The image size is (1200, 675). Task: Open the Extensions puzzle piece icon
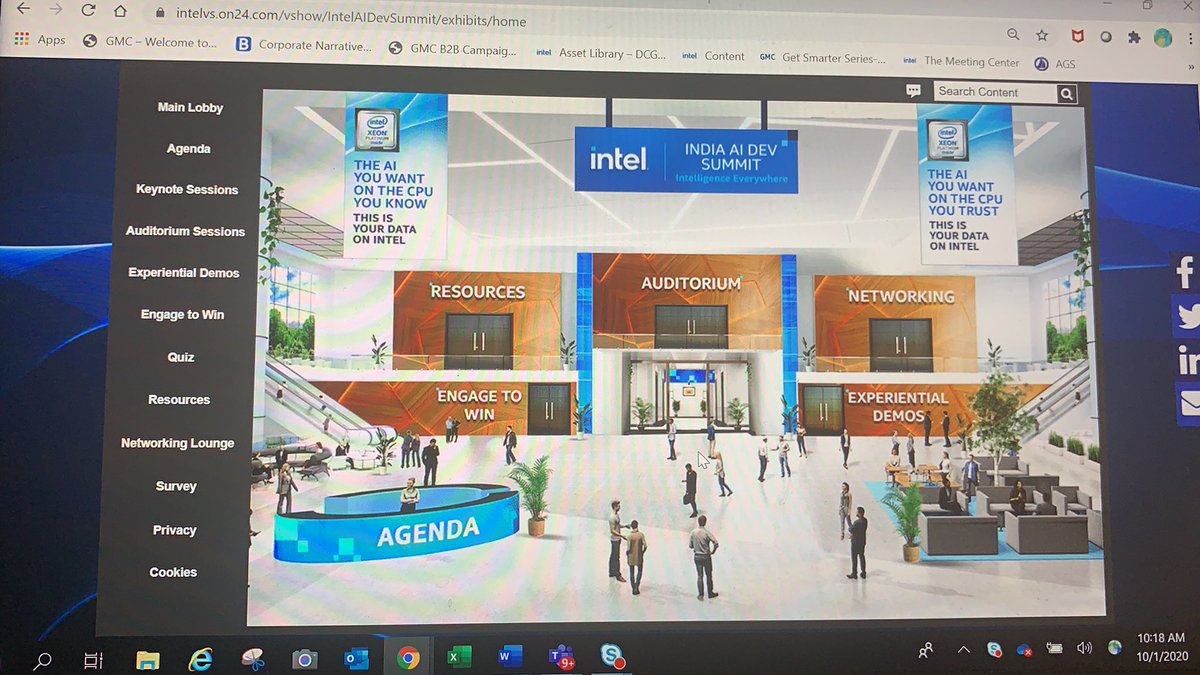tap(1134, 37)
